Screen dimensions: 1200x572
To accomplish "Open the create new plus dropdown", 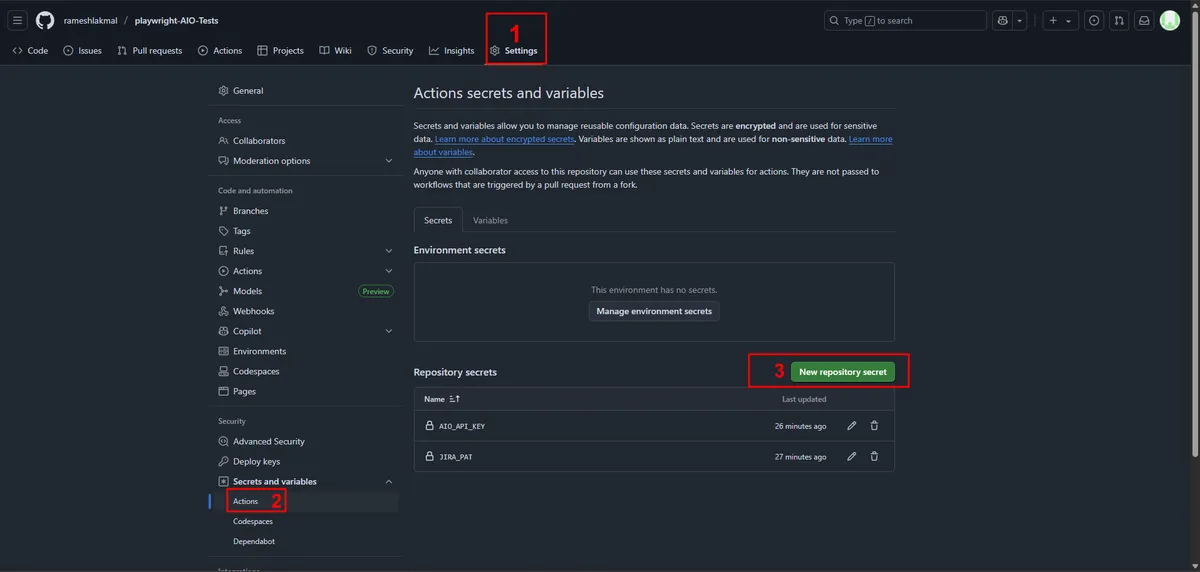I will 1059,20.
